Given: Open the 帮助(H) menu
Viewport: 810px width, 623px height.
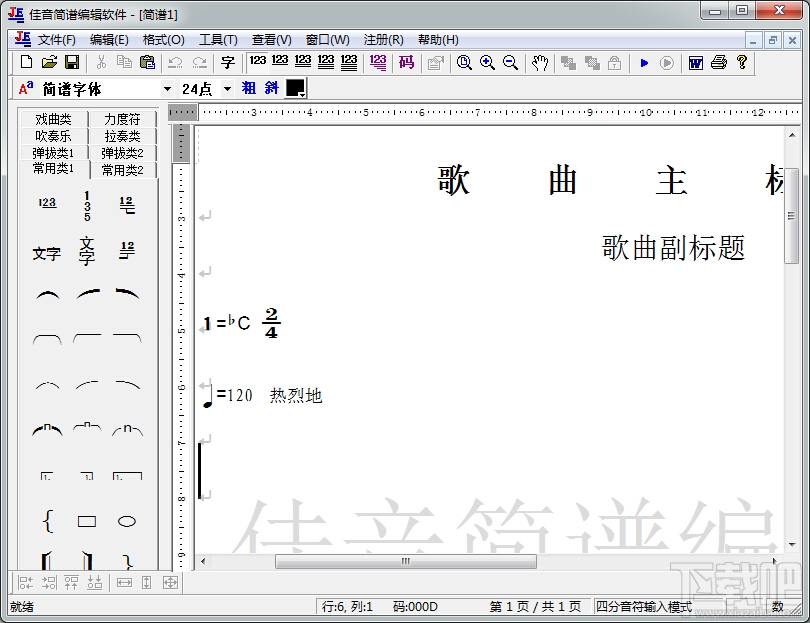Looking at the screenshot, I should coord(438,40).
